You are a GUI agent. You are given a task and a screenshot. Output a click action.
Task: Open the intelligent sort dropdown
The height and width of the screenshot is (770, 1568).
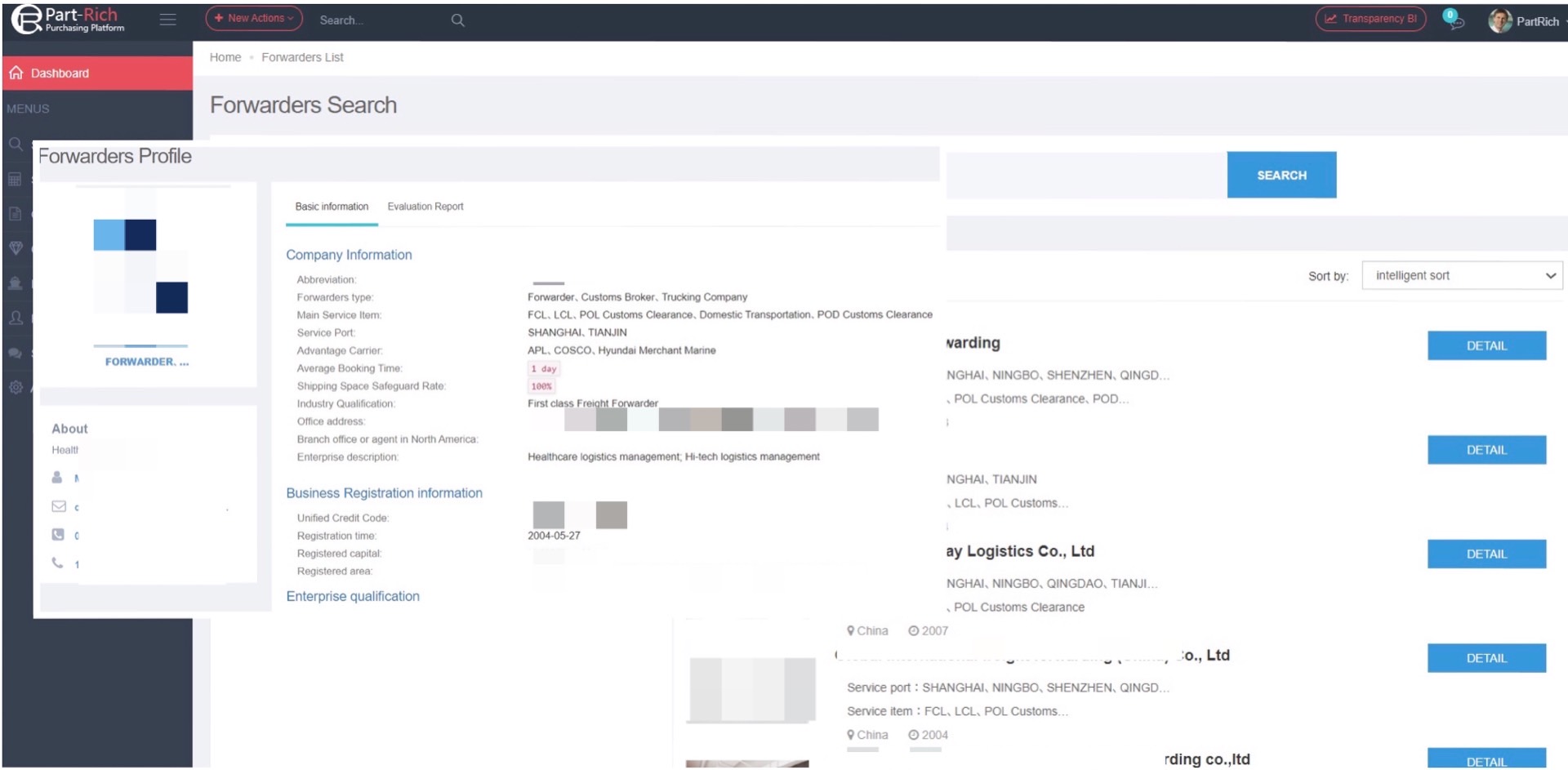click(x=1462, y=276)
